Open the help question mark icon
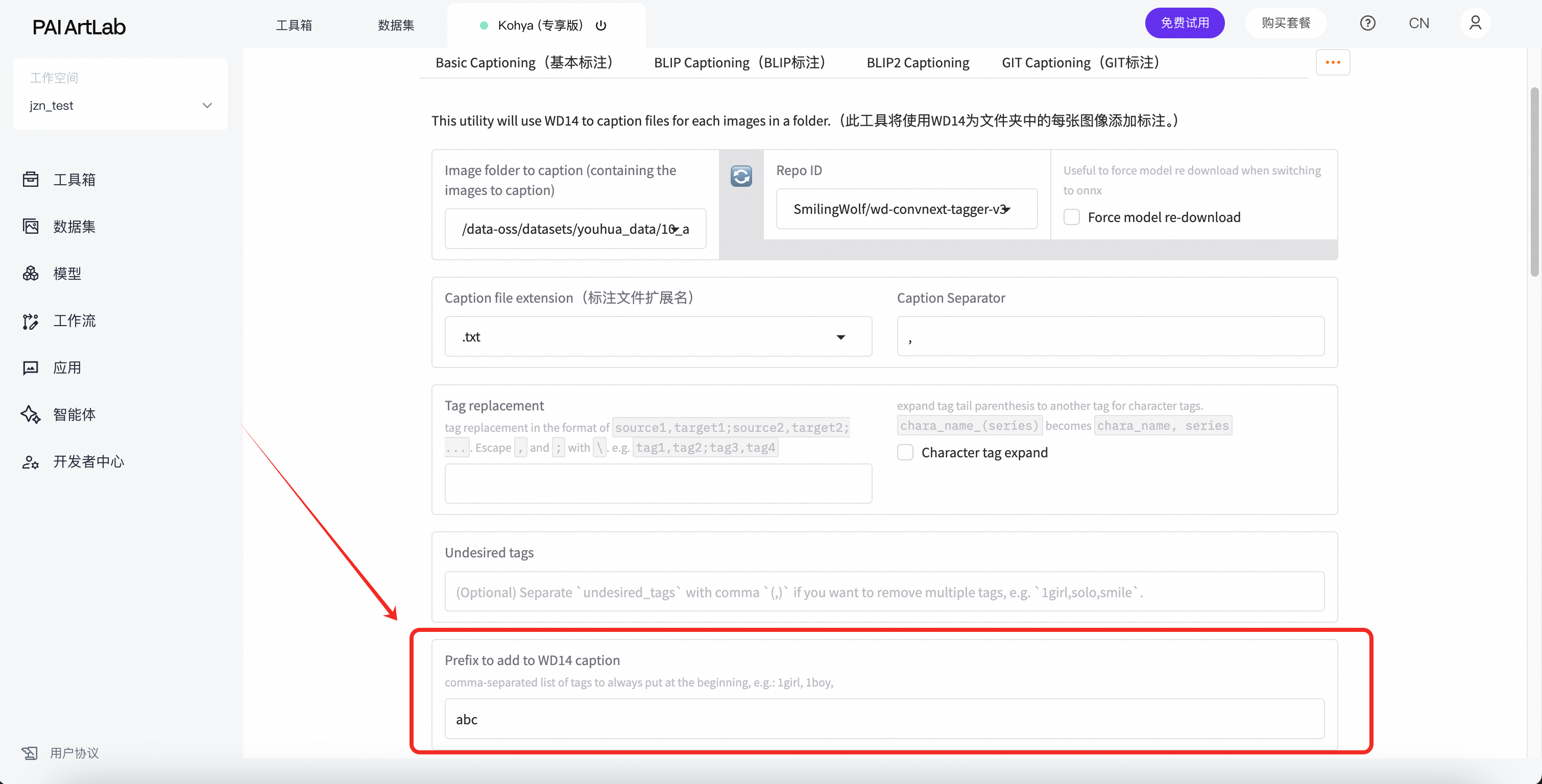1542x784 pixels. pyautogui.click(x=1367, y=23)
